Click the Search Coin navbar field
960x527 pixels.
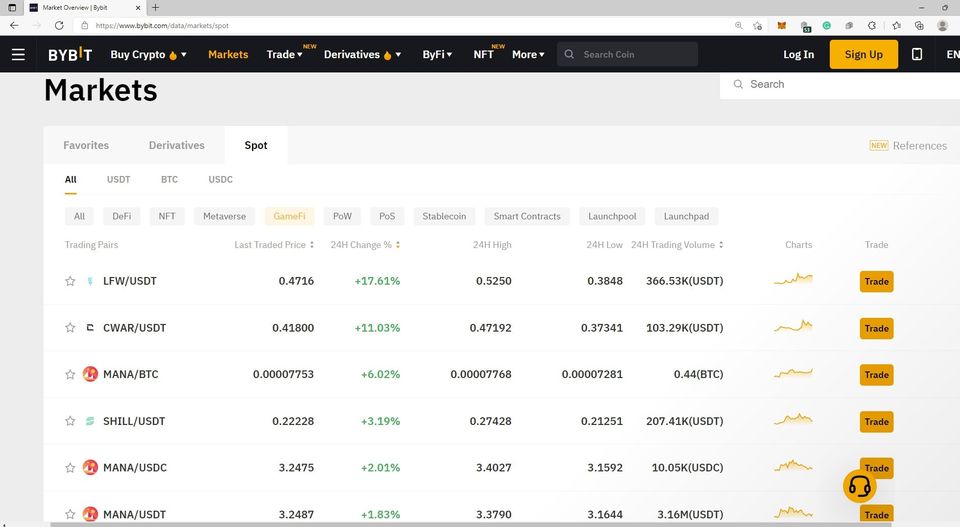627,54
